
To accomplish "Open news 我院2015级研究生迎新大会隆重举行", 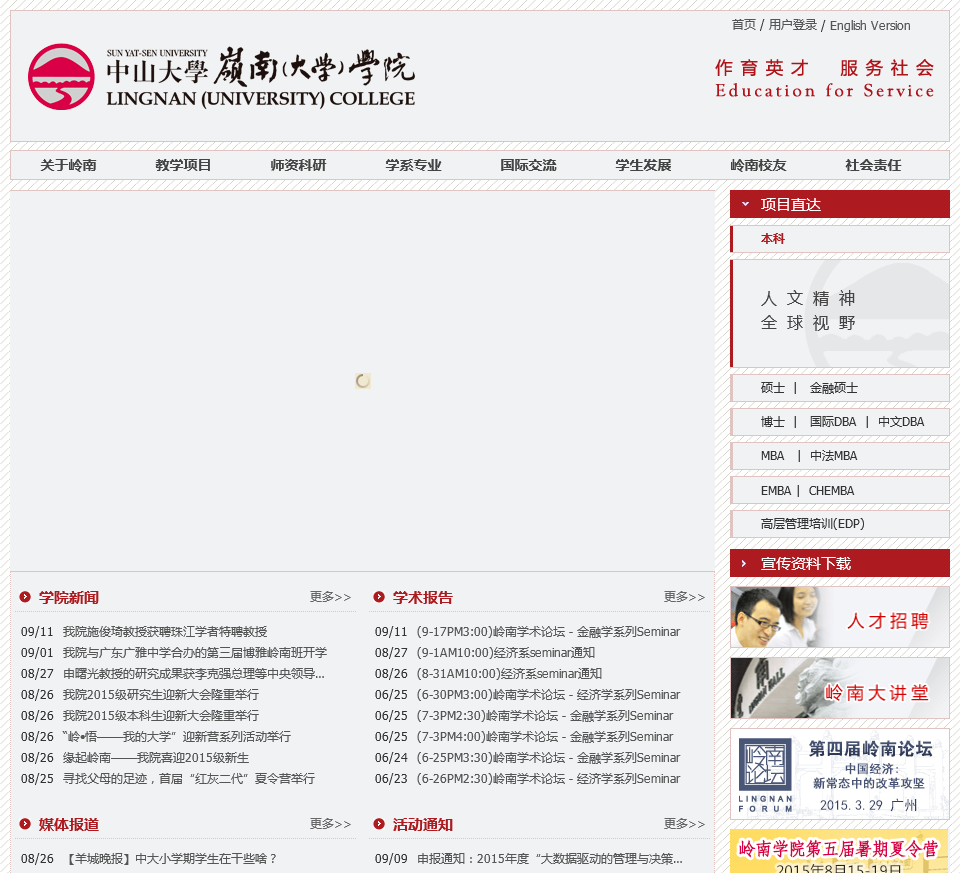I will point(160,695).
